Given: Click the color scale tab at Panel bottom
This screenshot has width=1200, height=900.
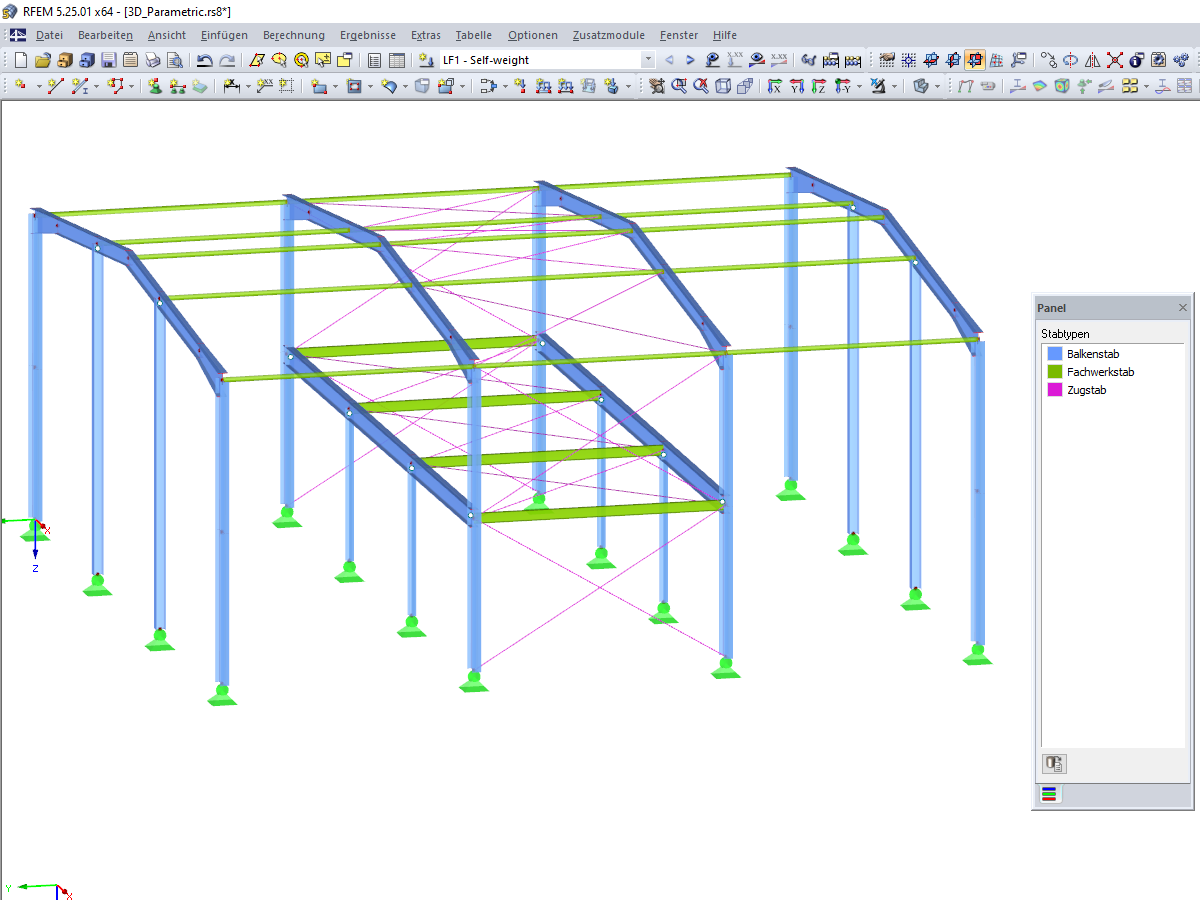Looking at the screenshot, I should 1049,795.
